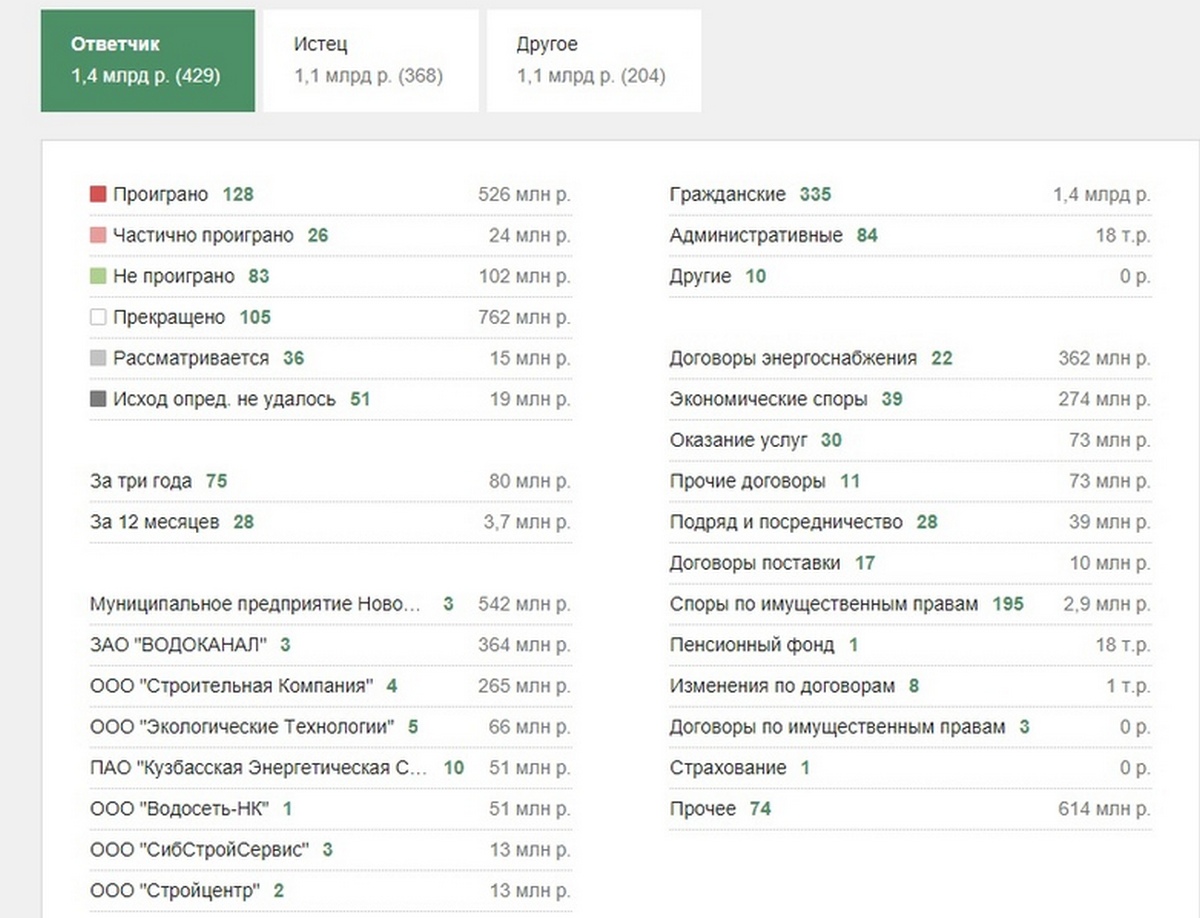Viewport: 1200px width, 918px height.
Task: Click the light grey Рассматривается swatch
Action: pos(98,358)
